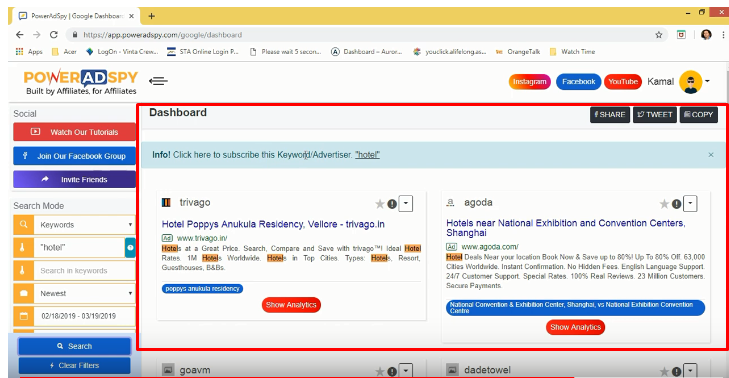Click the orange search magnifier icon

pos(24,225)
